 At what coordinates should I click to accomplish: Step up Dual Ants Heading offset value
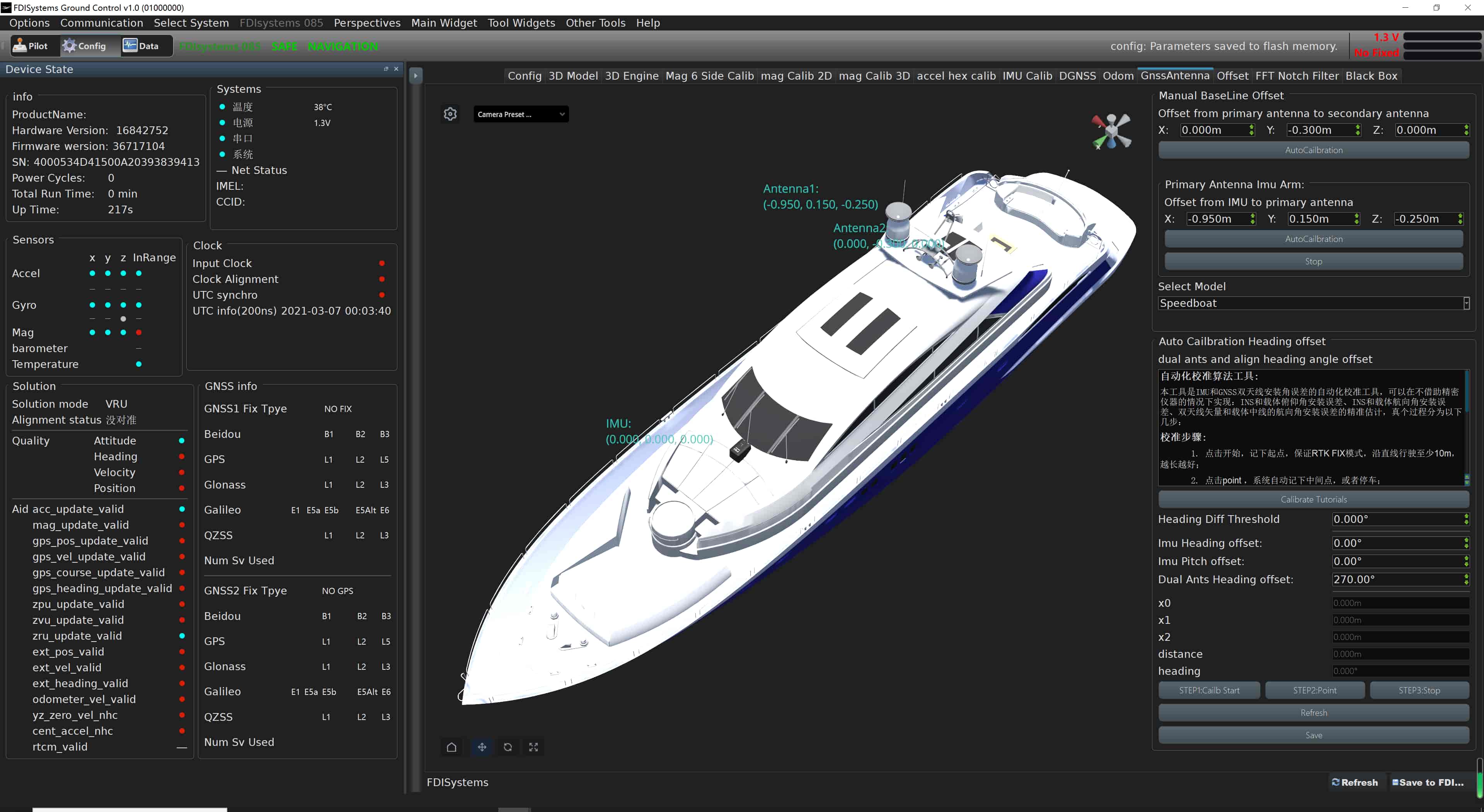click(1466, 577)
